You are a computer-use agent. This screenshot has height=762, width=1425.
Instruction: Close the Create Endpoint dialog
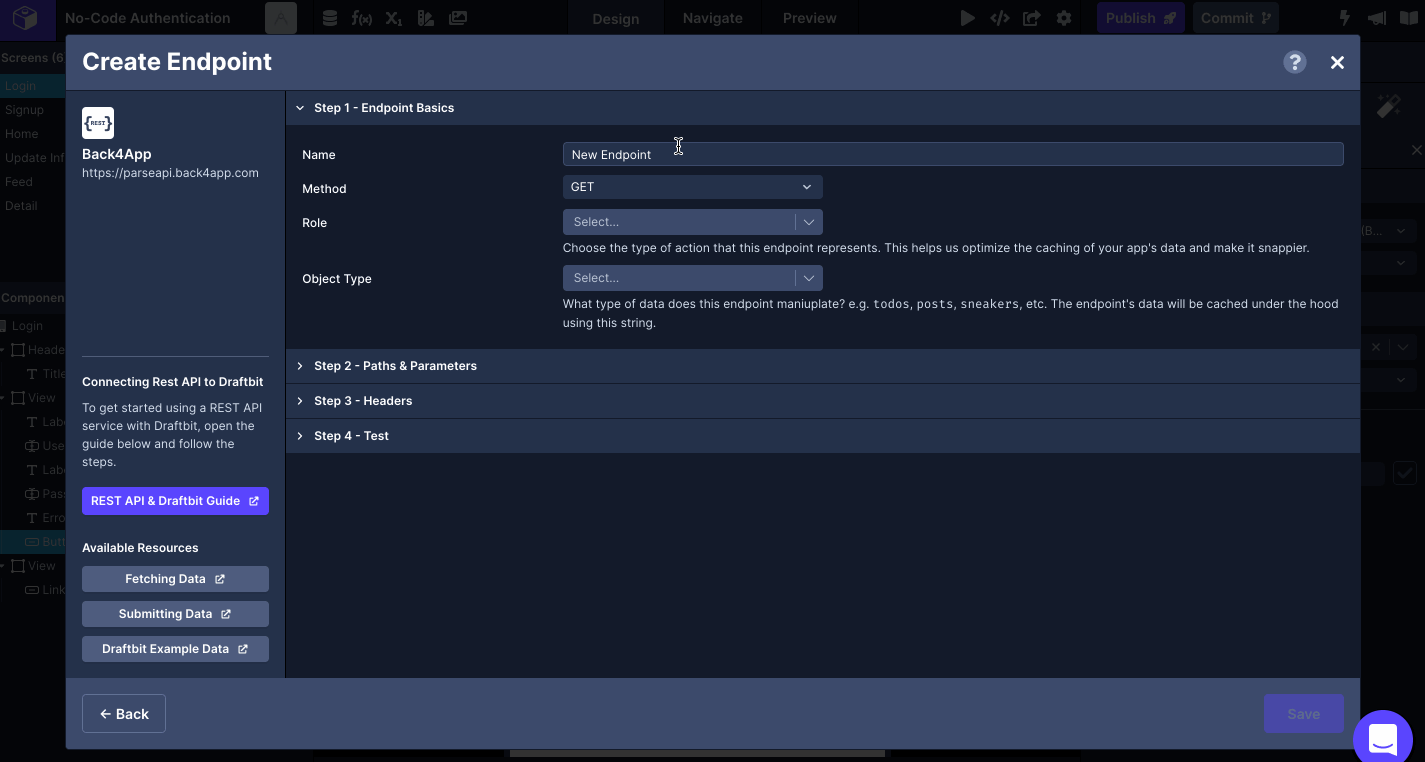tap(1337, 62)
